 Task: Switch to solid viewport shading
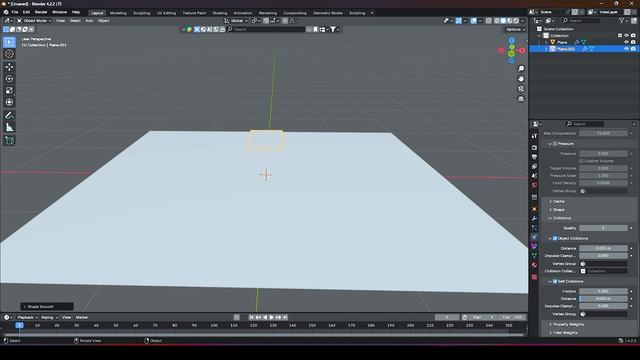coord(503,21)
